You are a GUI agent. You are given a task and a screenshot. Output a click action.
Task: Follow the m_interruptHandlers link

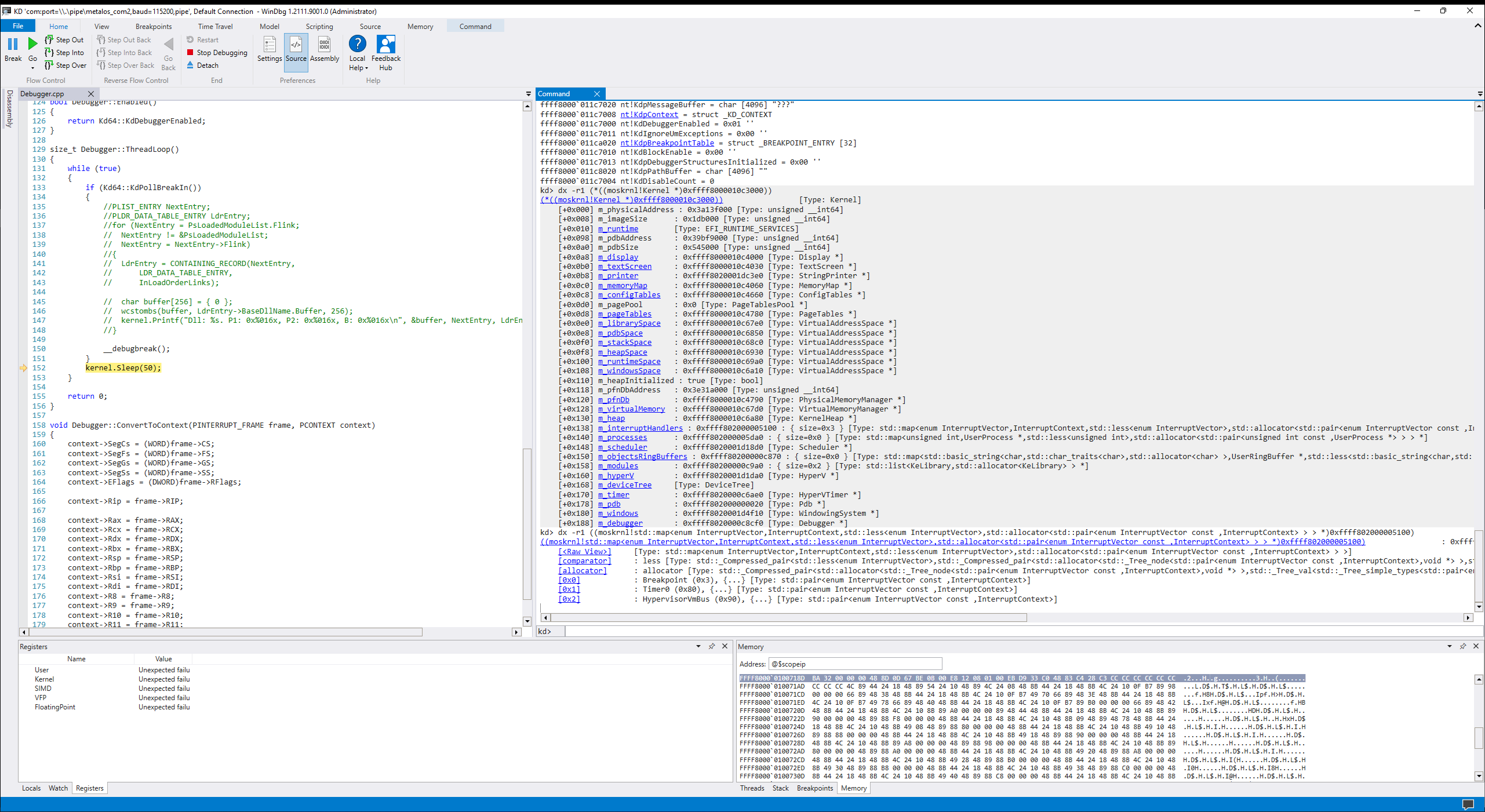click(640, 428)
